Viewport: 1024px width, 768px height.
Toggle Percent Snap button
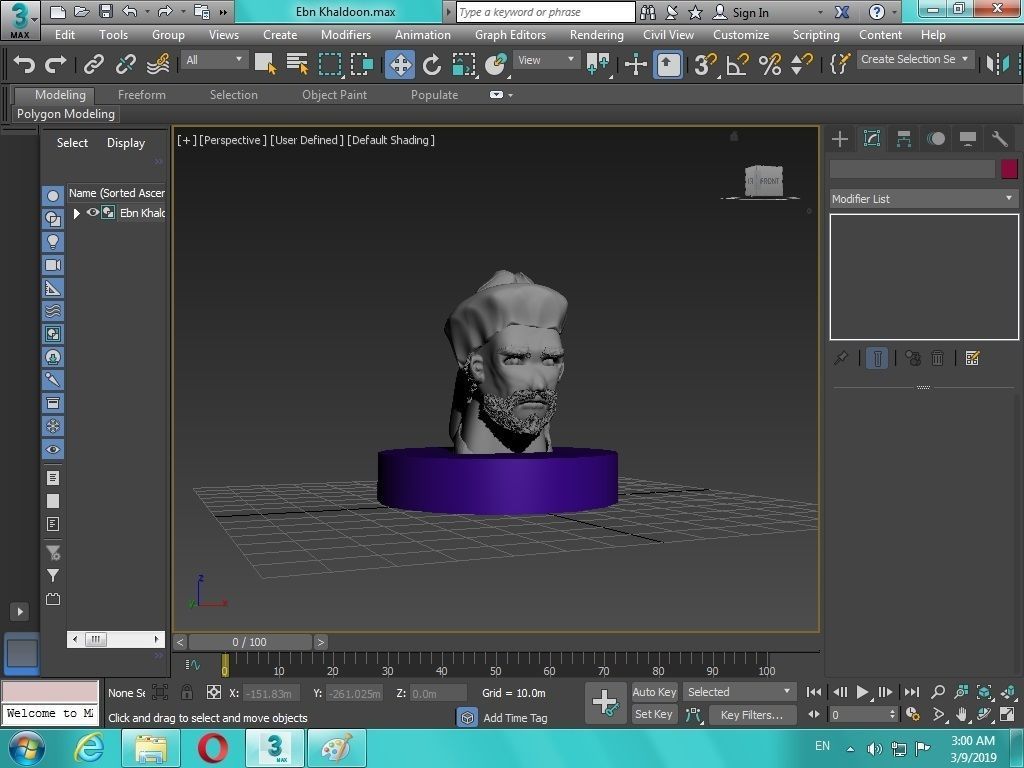(770, 64)
